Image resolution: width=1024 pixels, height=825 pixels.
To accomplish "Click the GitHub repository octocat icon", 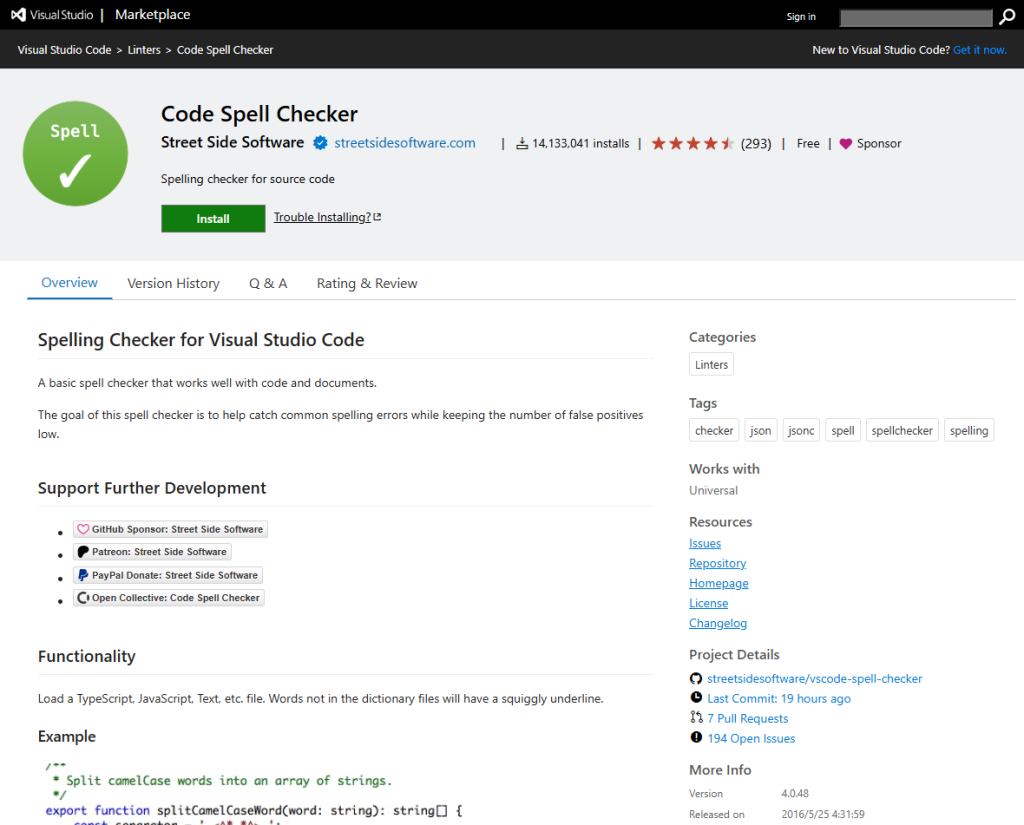I will tap(696, 679).
